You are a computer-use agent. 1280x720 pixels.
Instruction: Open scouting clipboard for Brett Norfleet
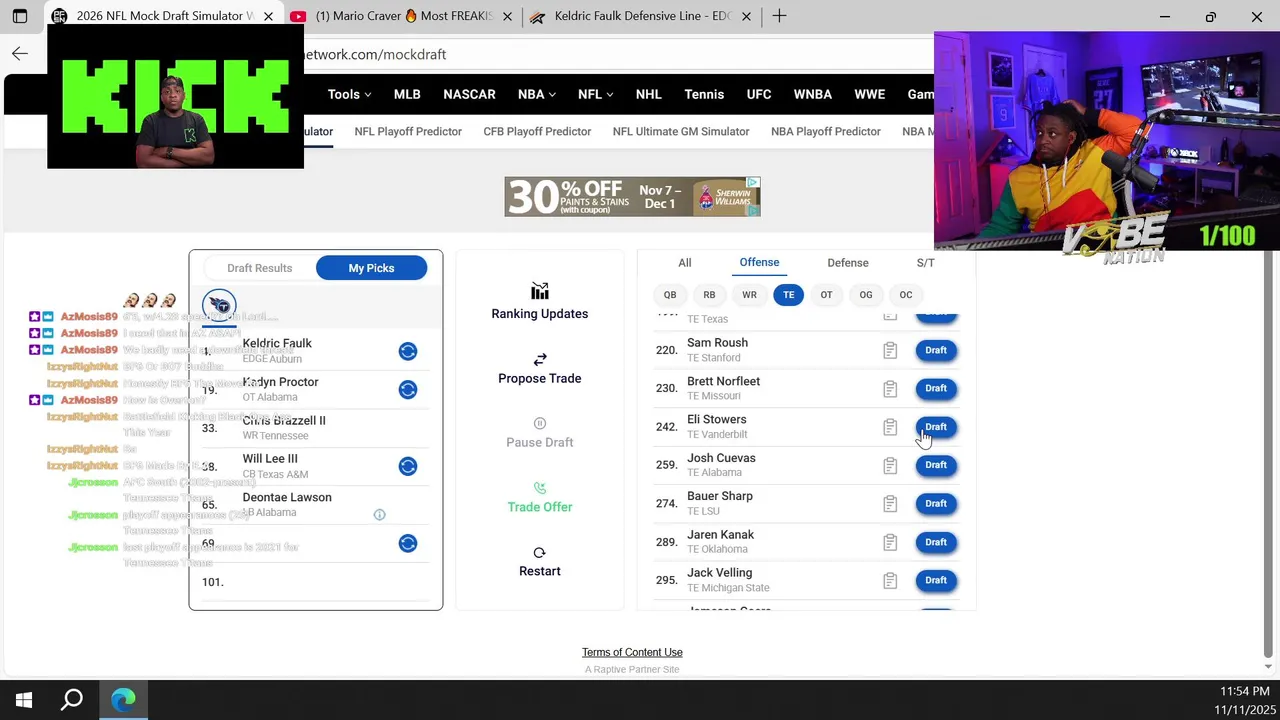890,389
